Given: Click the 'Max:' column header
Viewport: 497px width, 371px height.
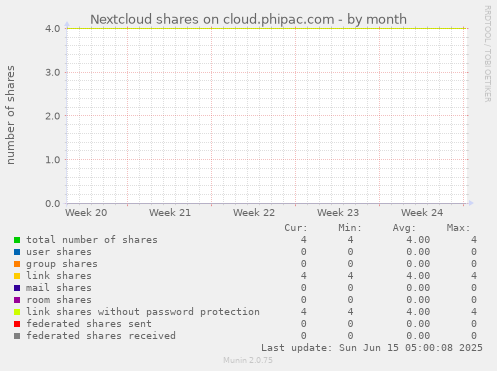Looking at the screenshot, I should pos(458,228).
